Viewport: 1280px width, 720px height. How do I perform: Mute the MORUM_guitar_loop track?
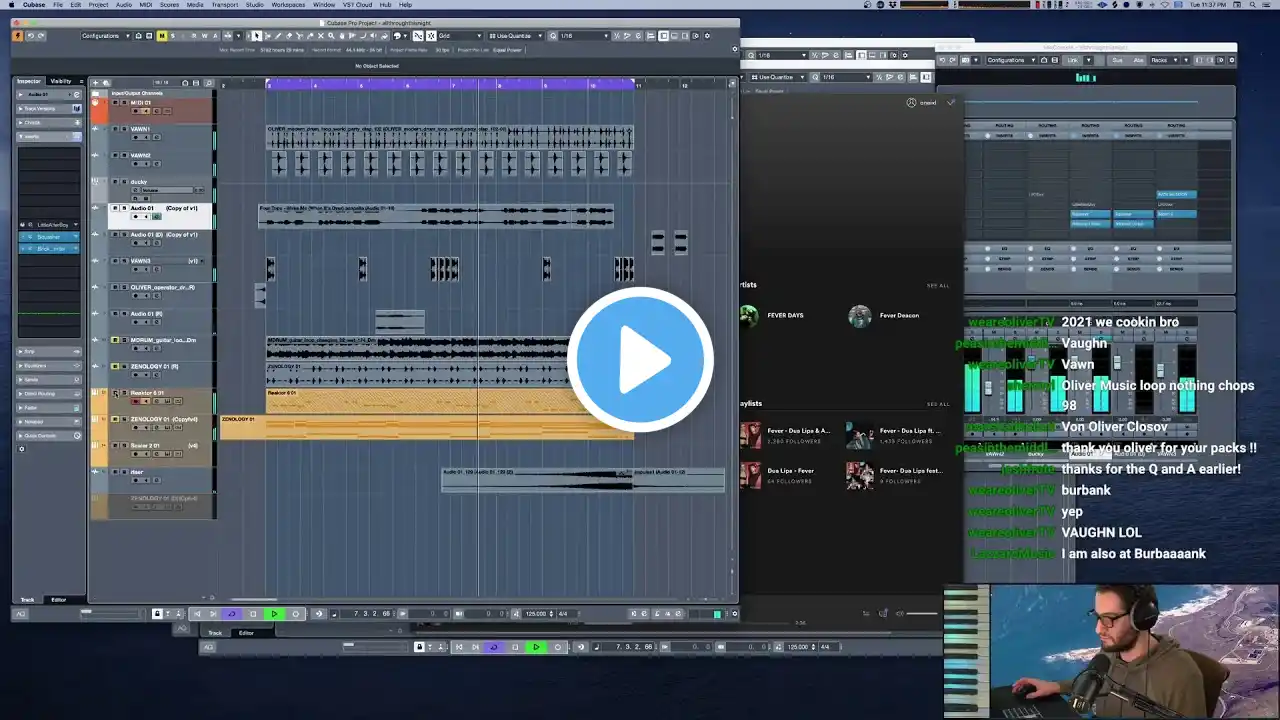(x=115, y=340)
